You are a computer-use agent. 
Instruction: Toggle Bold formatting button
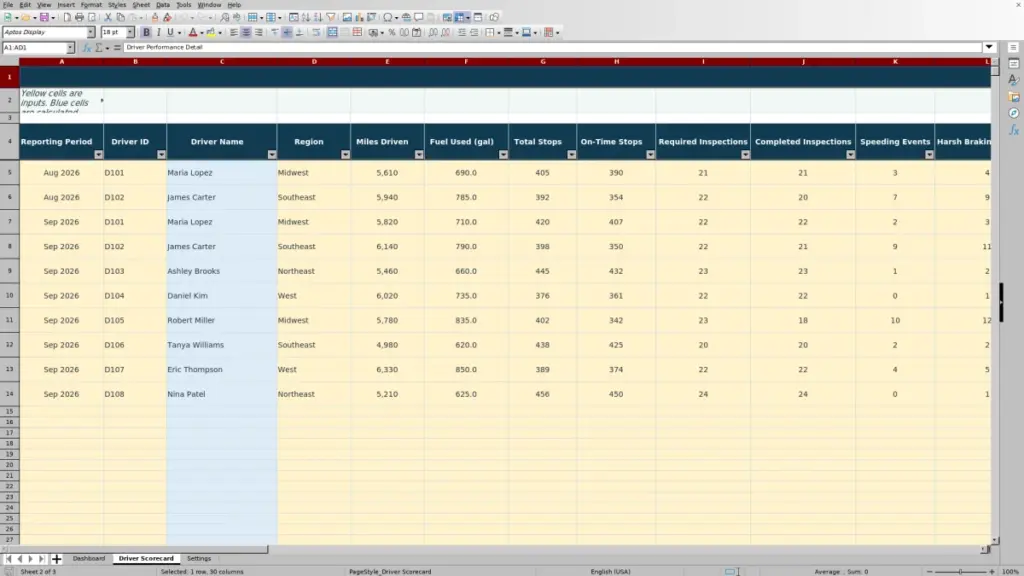[x=146, y=32]
